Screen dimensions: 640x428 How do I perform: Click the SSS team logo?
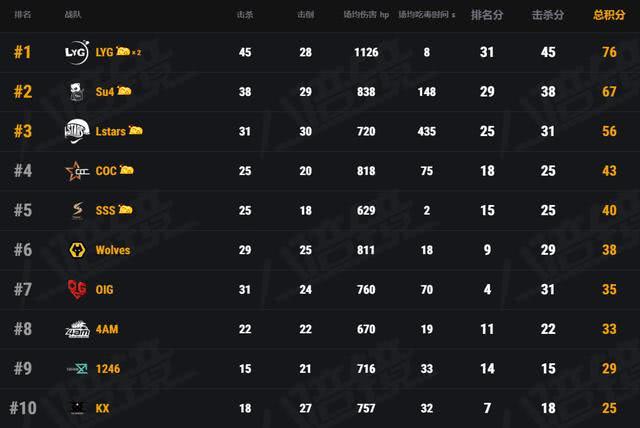[76, 210]
